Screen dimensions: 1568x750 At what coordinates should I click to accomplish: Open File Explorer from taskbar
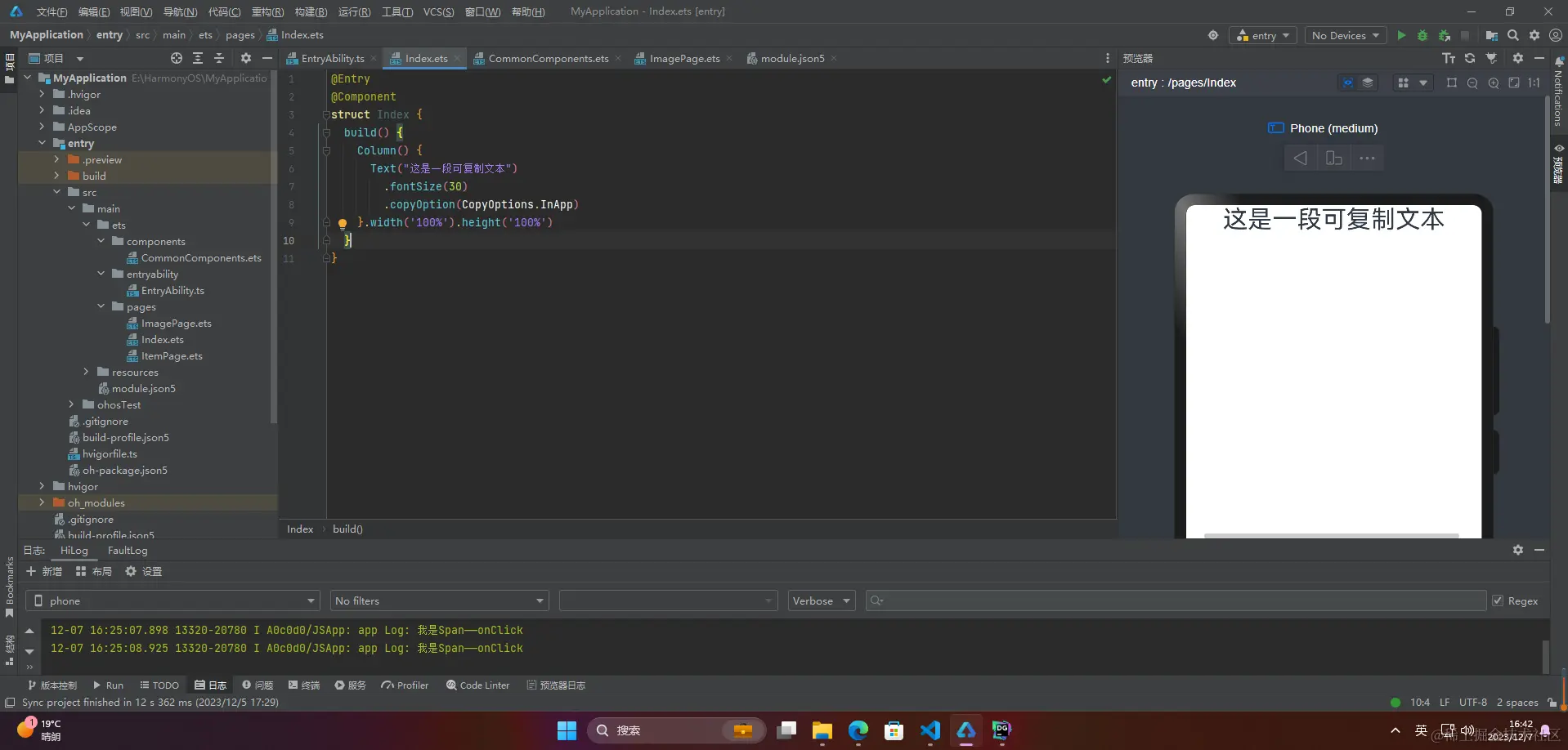pyautogui.click(x=822, y=730)
